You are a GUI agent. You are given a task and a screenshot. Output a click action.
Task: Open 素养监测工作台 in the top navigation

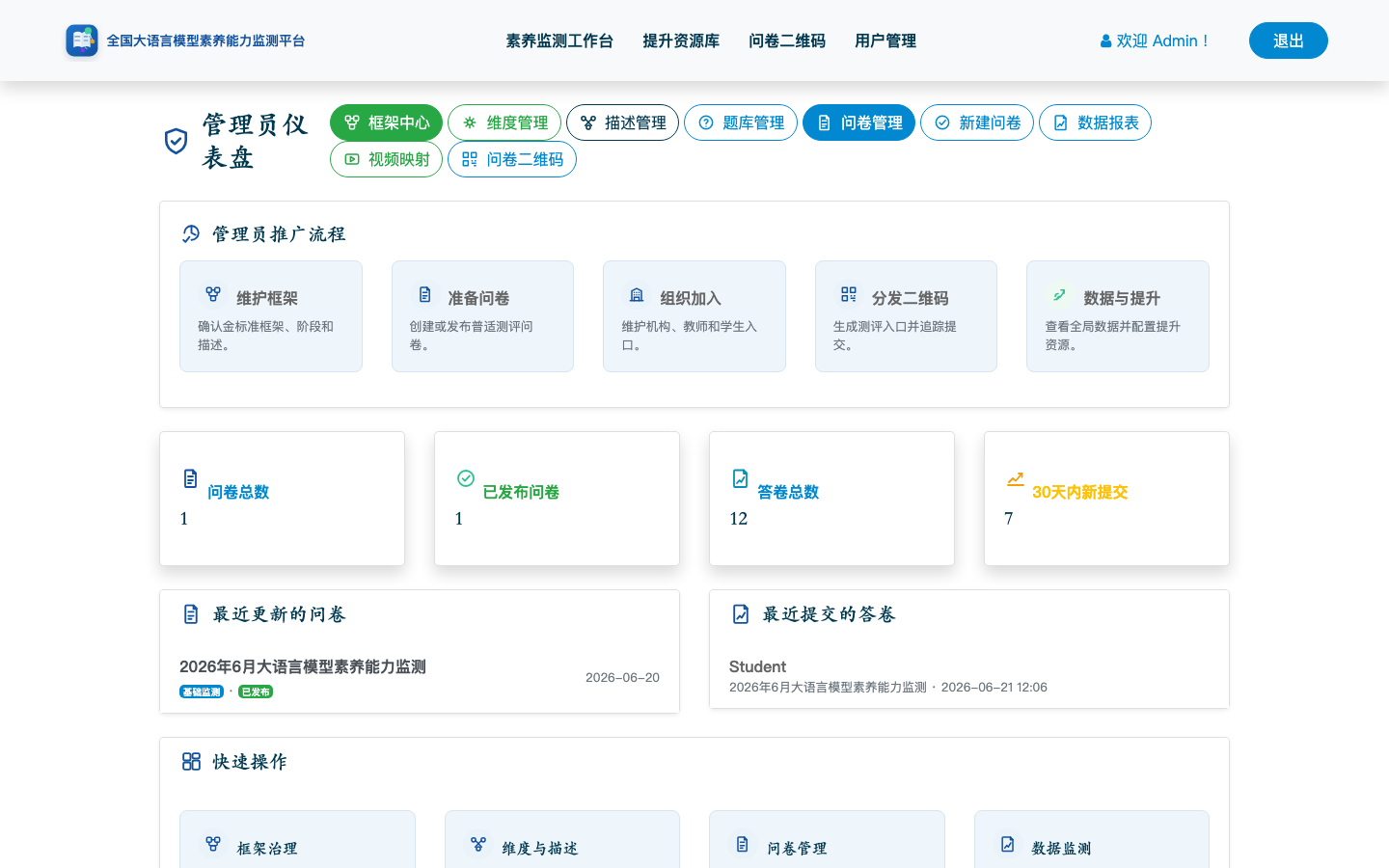(559, 41)
